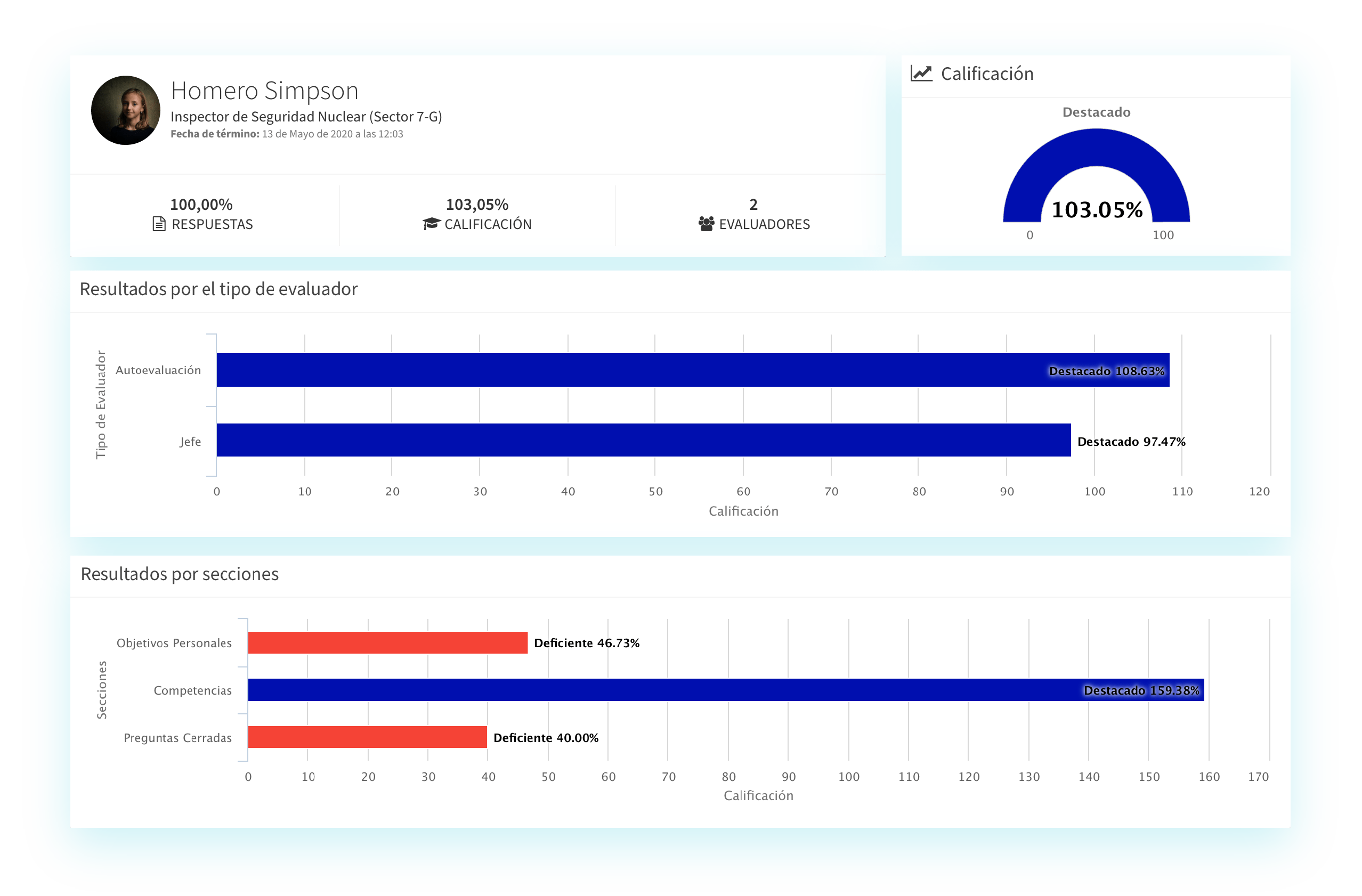Viewport: 1362px width, 896px height.
Task: Click the 'Resultados por el tipo de evaluador' title
Action: pos(218,289)
